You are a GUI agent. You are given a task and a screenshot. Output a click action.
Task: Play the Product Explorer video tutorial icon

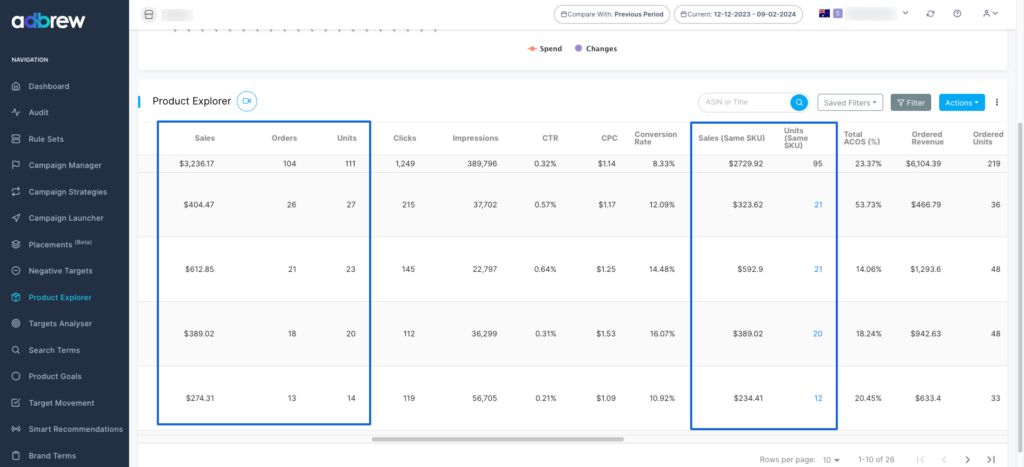247,101
